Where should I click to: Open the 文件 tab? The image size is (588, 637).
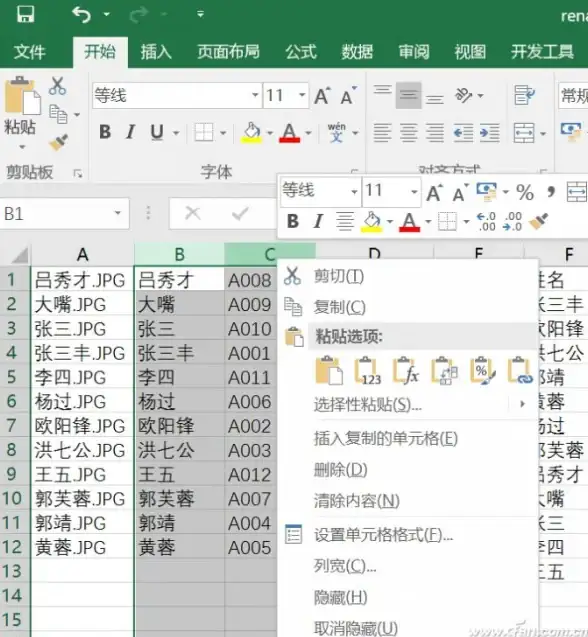click(x=29, y=52)
